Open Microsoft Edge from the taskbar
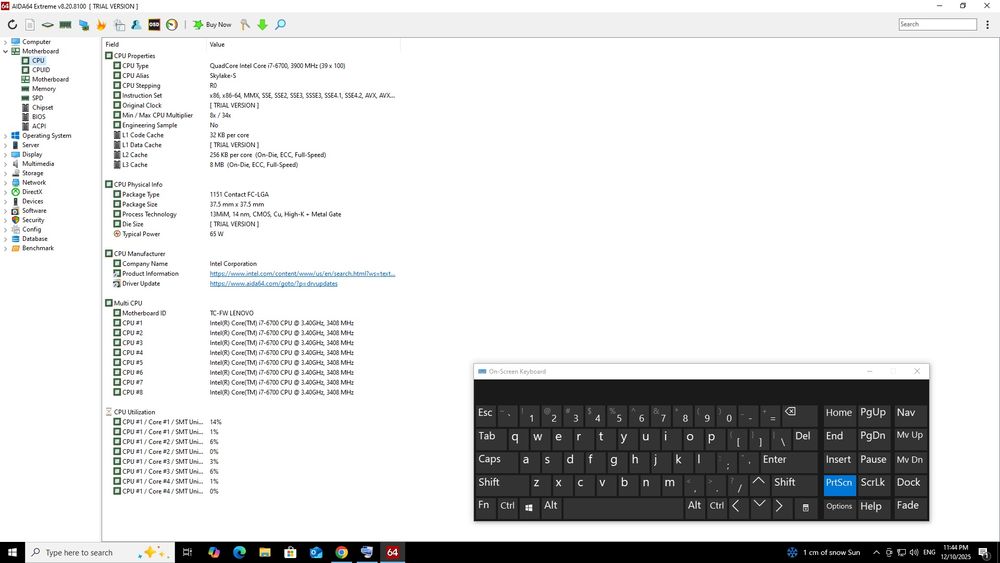Viewport: 1000px width, 563px height. (239, 552)
